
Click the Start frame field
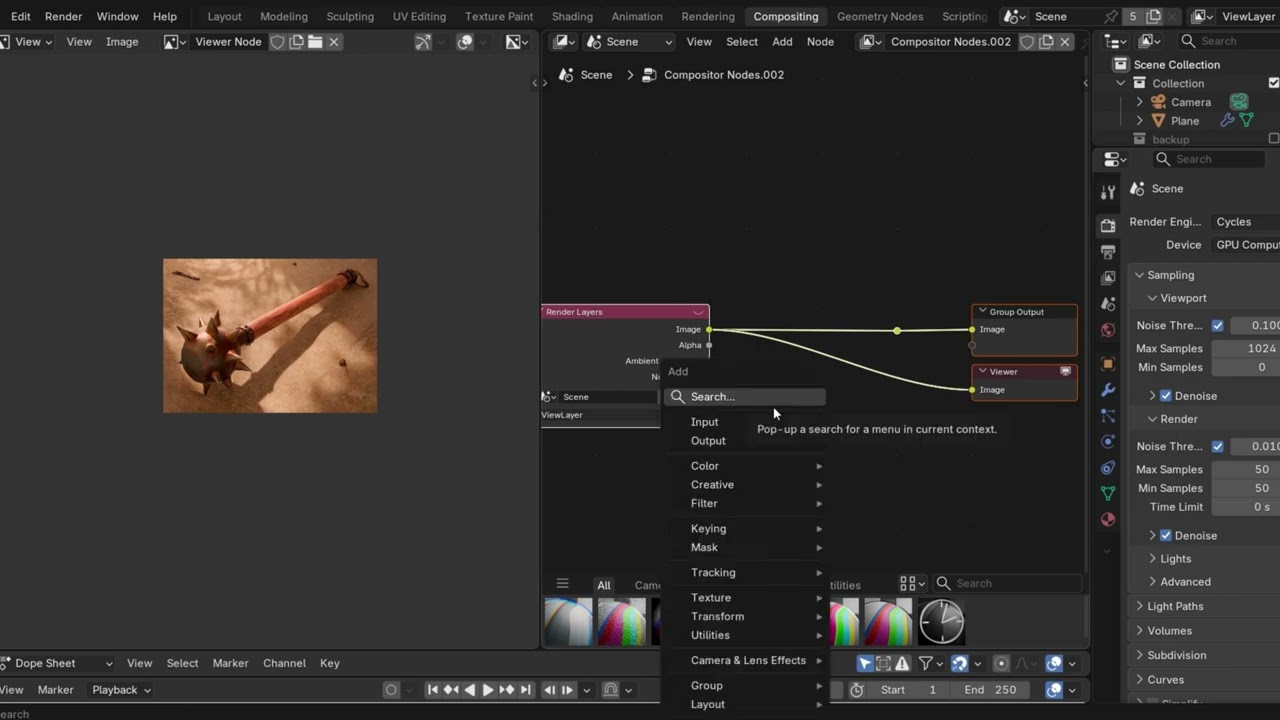(x=908, y=690)
